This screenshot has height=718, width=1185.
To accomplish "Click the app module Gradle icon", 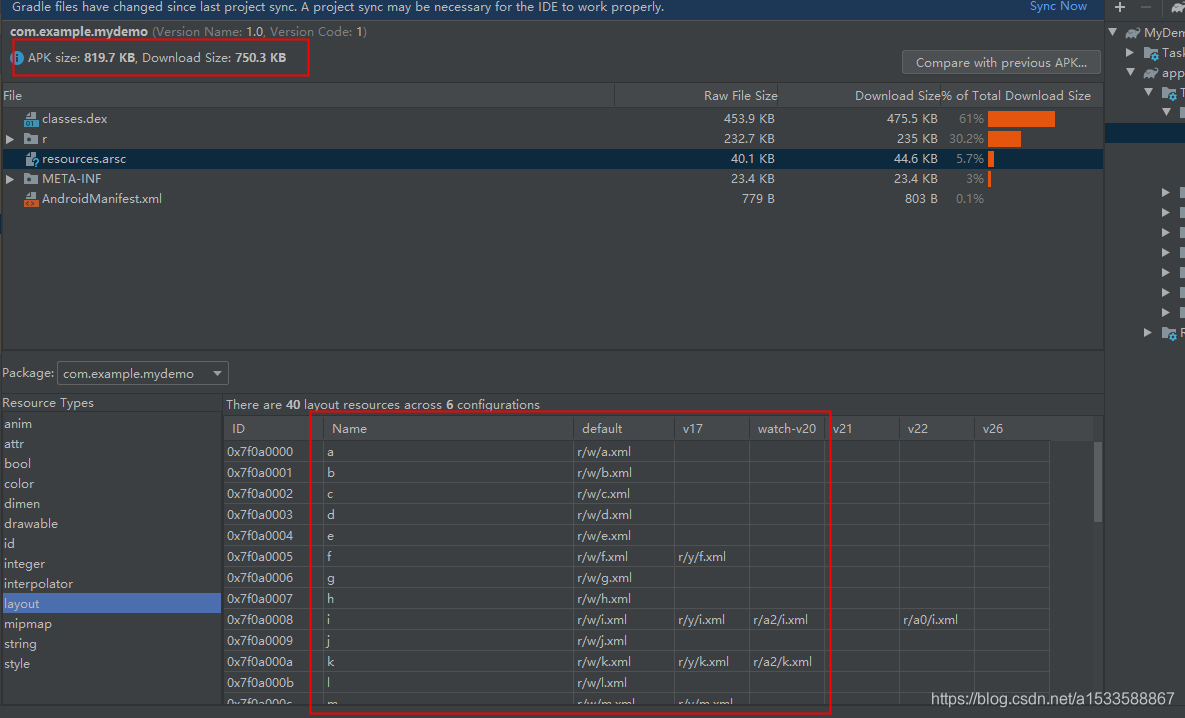I will coord(1150,73).
